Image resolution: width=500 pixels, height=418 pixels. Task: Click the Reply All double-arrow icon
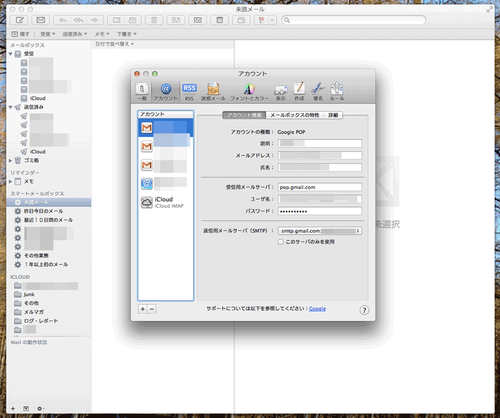tap(78, 20)
